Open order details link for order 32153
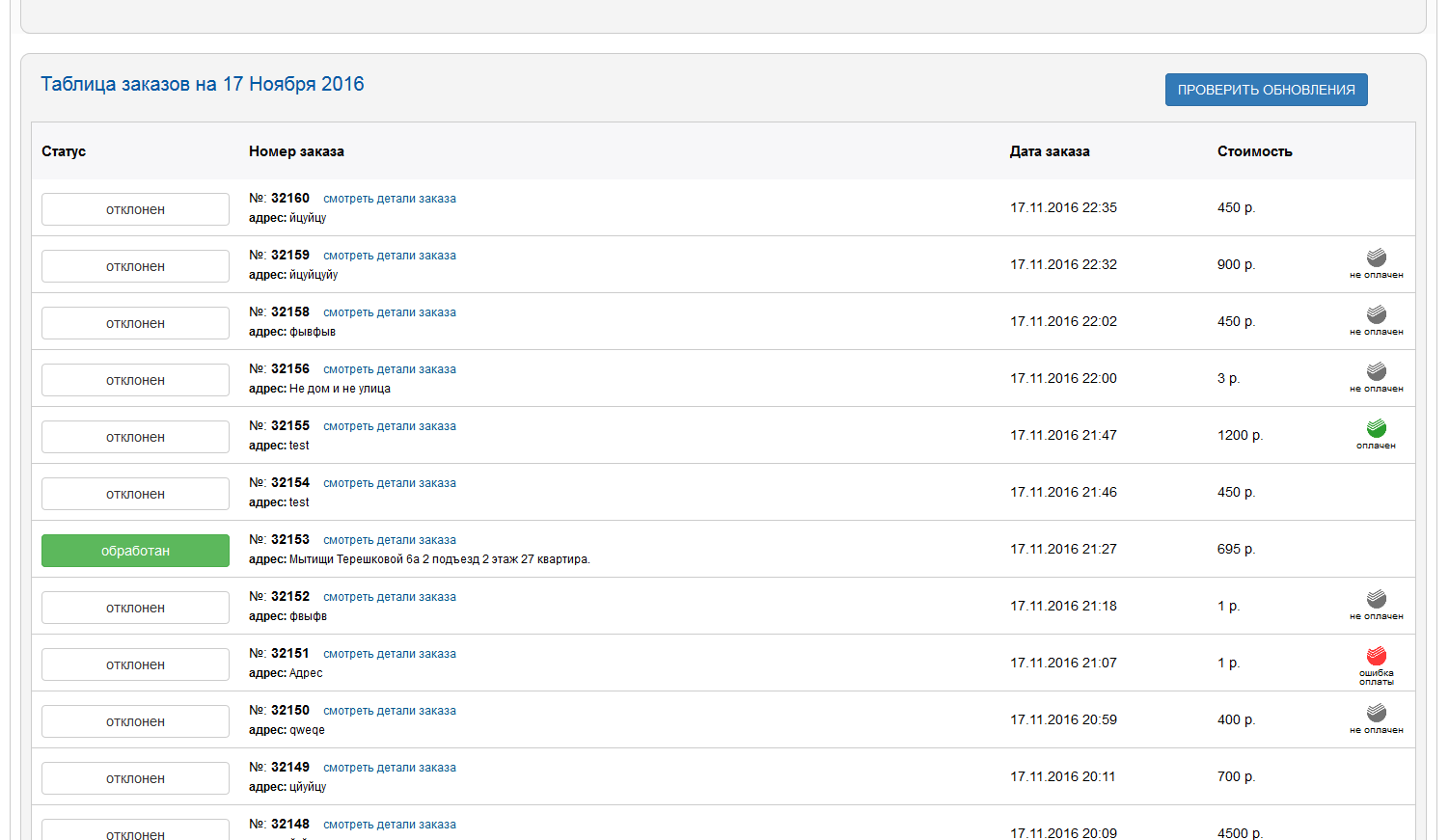This screenshot has height=840, width=1449. coord(390,540)
